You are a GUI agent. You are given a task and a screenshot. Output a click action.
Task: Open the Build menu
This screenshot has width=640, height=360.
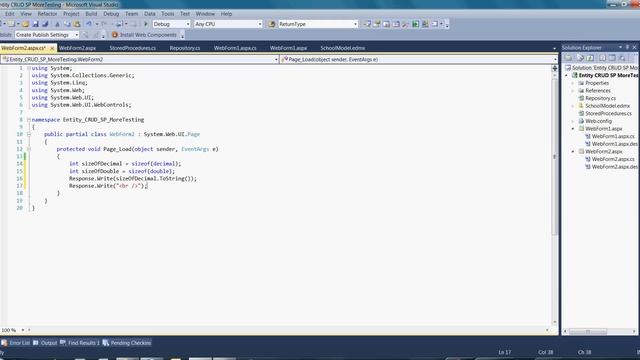(x=91, y=13)
